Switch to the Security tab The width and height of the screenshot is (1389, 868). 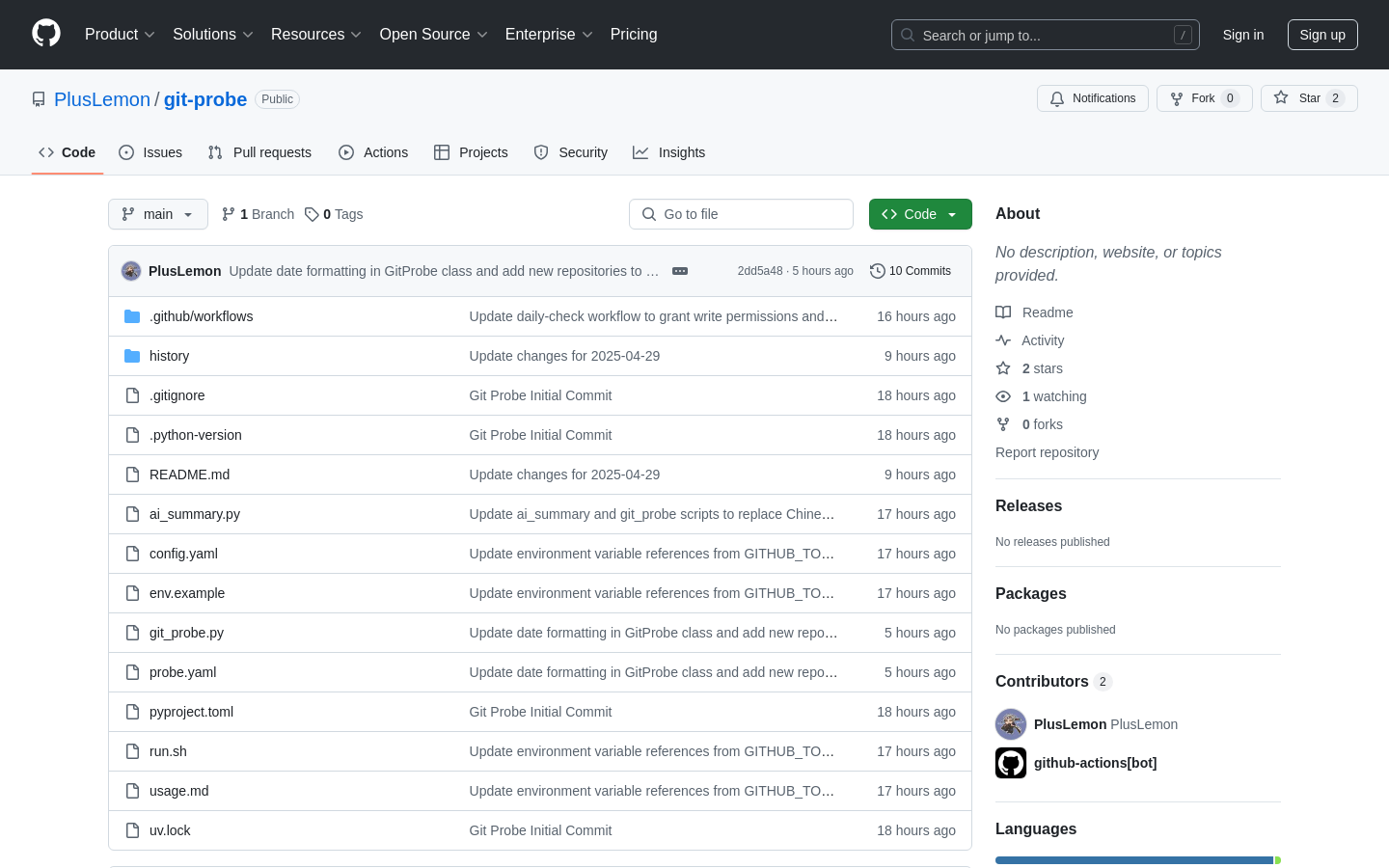pos(571,152)
